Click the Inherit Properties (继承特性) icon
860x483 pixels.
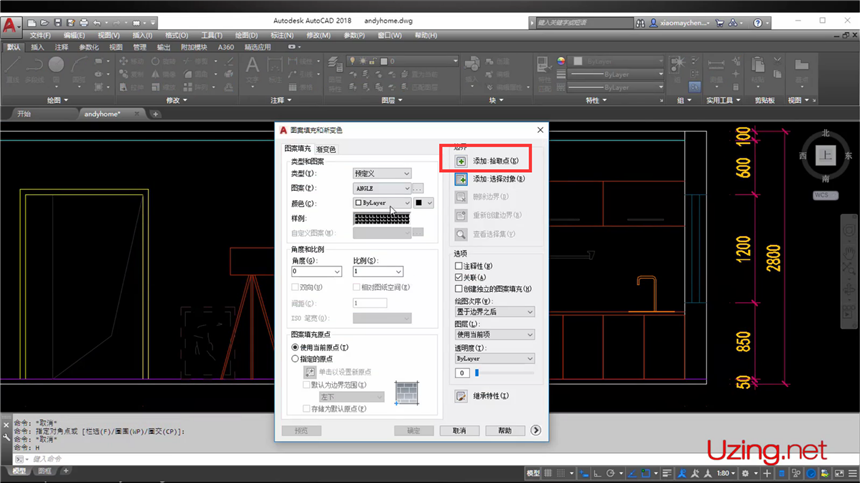tap(461, 396)
